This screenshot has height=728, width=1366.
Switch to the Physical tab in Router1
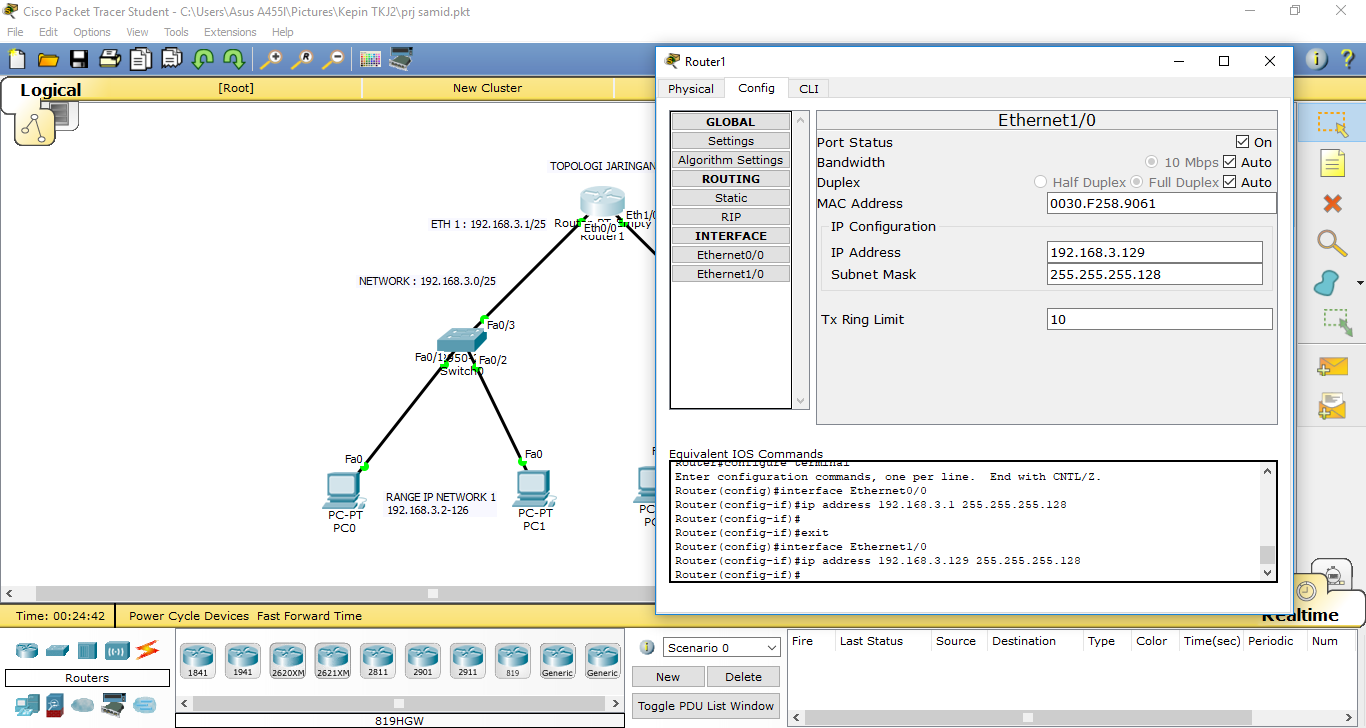[x=691, y=89]
